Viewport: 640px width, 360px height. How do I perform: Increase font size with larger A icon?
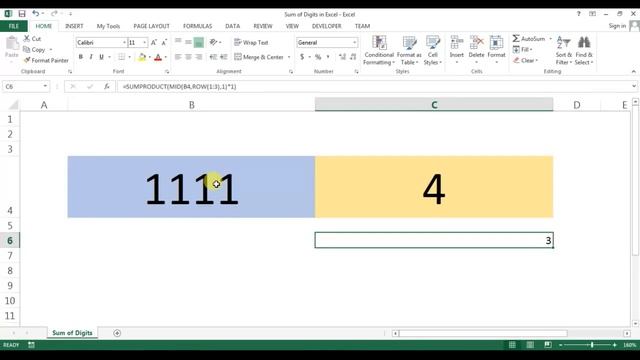click(153, 42)
